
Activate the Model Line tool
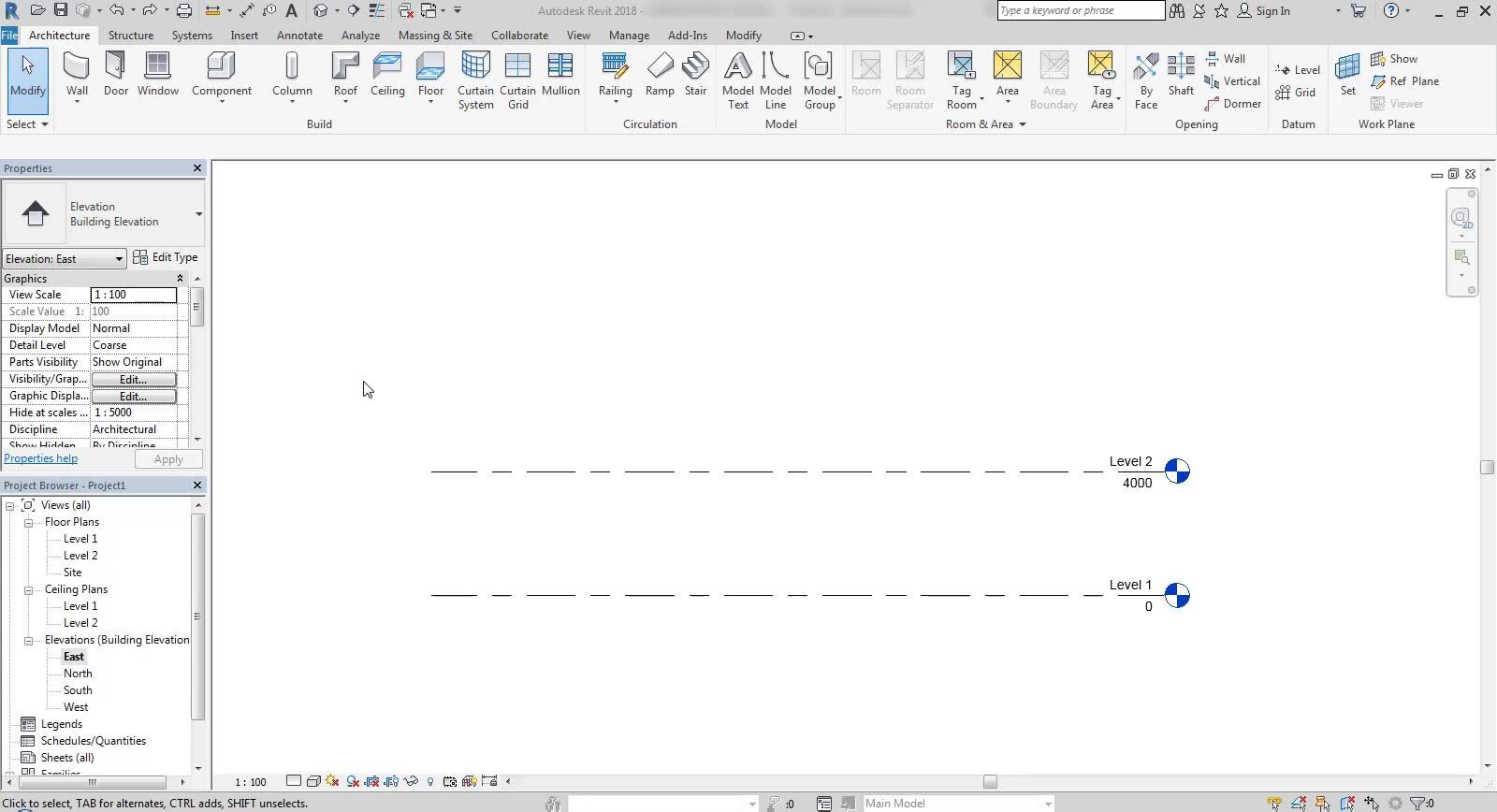point(775,80)
